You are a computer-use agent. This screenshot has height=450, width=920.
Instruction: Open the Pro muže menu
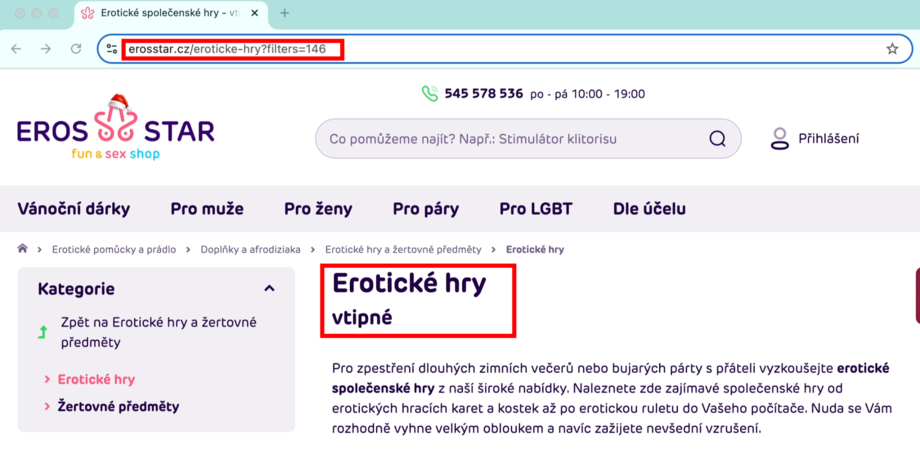(207, 209)
